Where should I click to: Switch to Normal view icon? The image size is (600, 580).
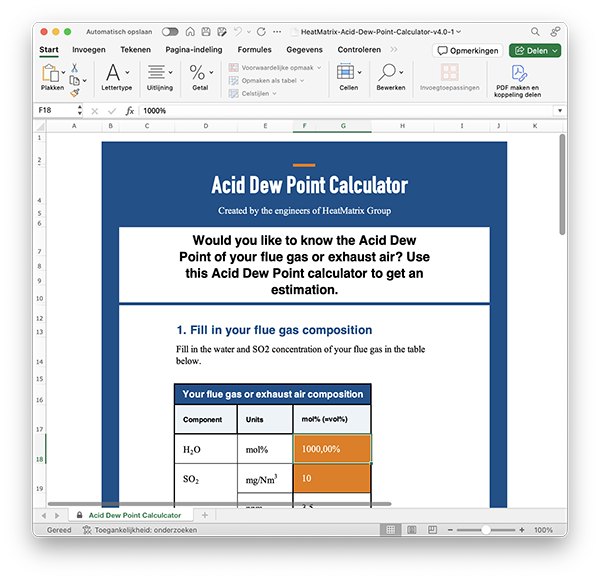[391, 530]
